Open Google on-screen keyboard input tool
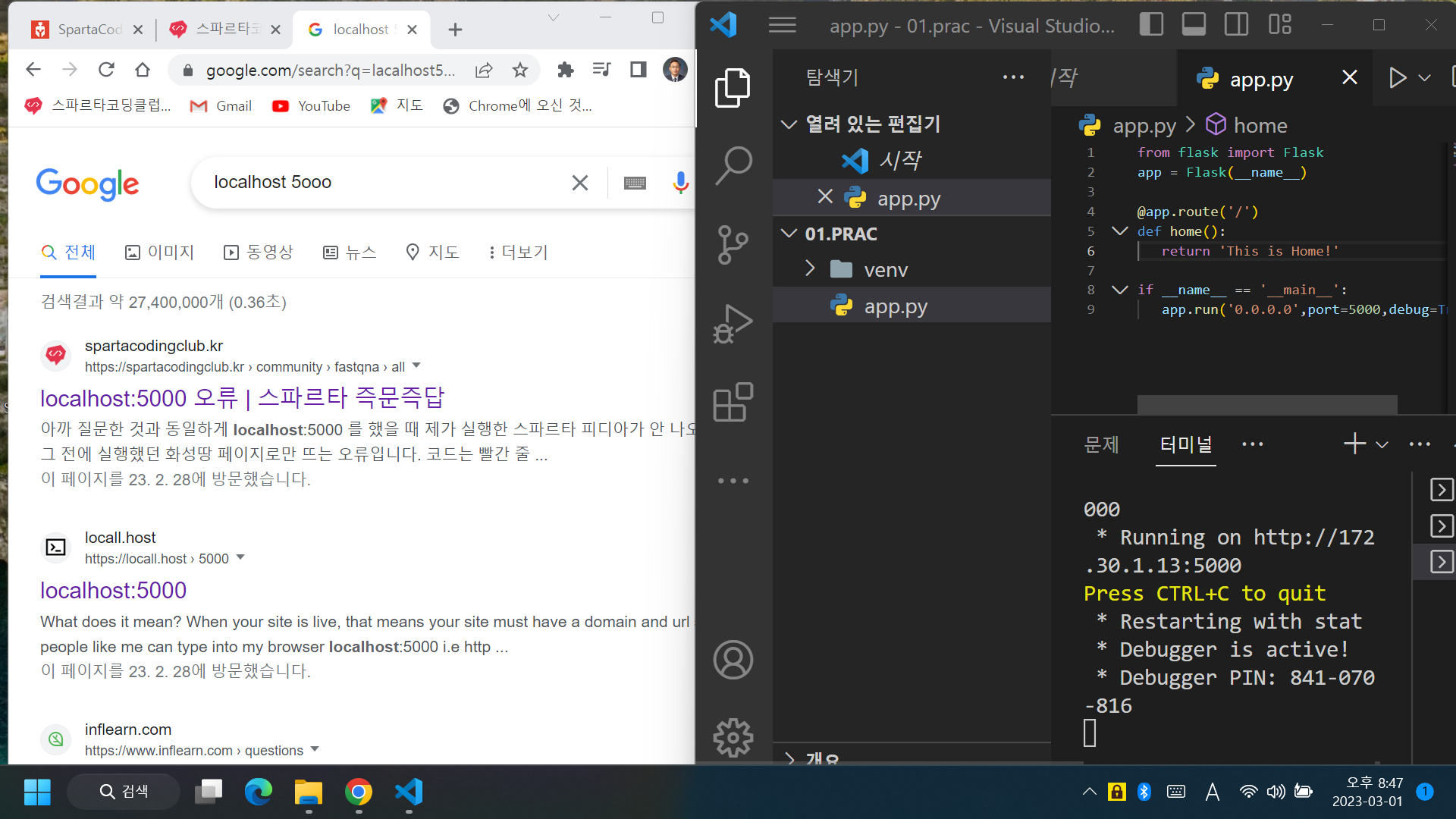Image resolution: width=1456 pixels, height=819 pixels. (x=635, y=183)
